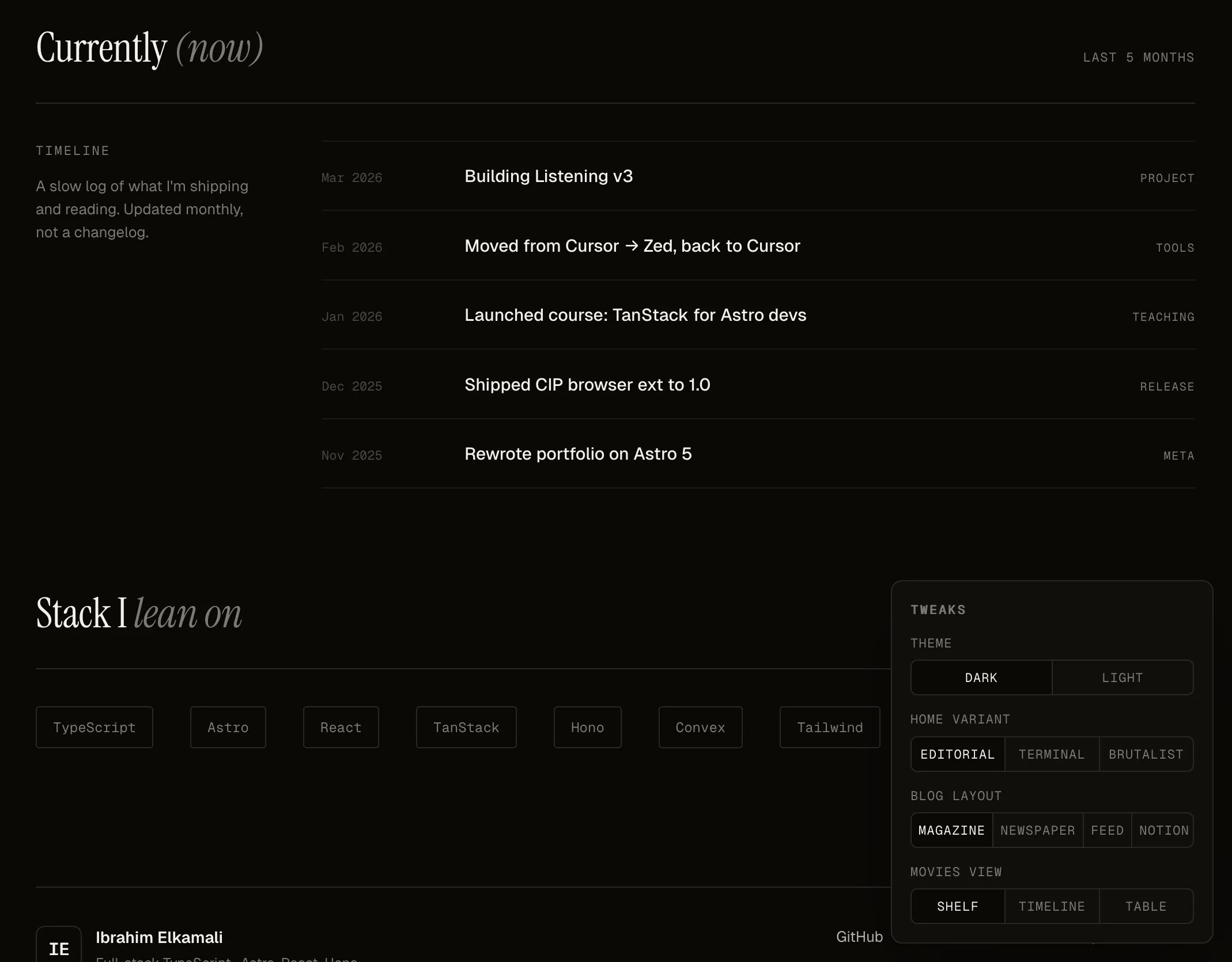Click the BLOG LAYOUT section label
The height and width of the screenshot is (962, 1232).
pos(956,796)
